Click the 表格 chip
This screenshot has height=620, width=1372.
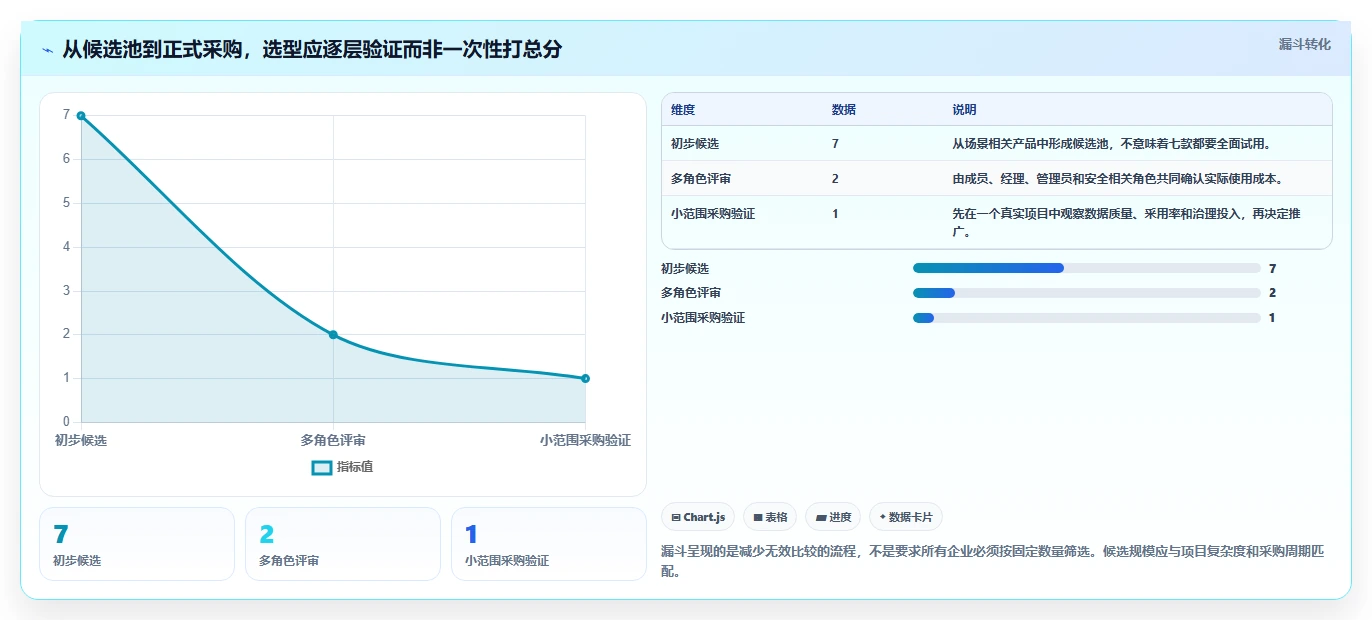click(x=770, y=517)
